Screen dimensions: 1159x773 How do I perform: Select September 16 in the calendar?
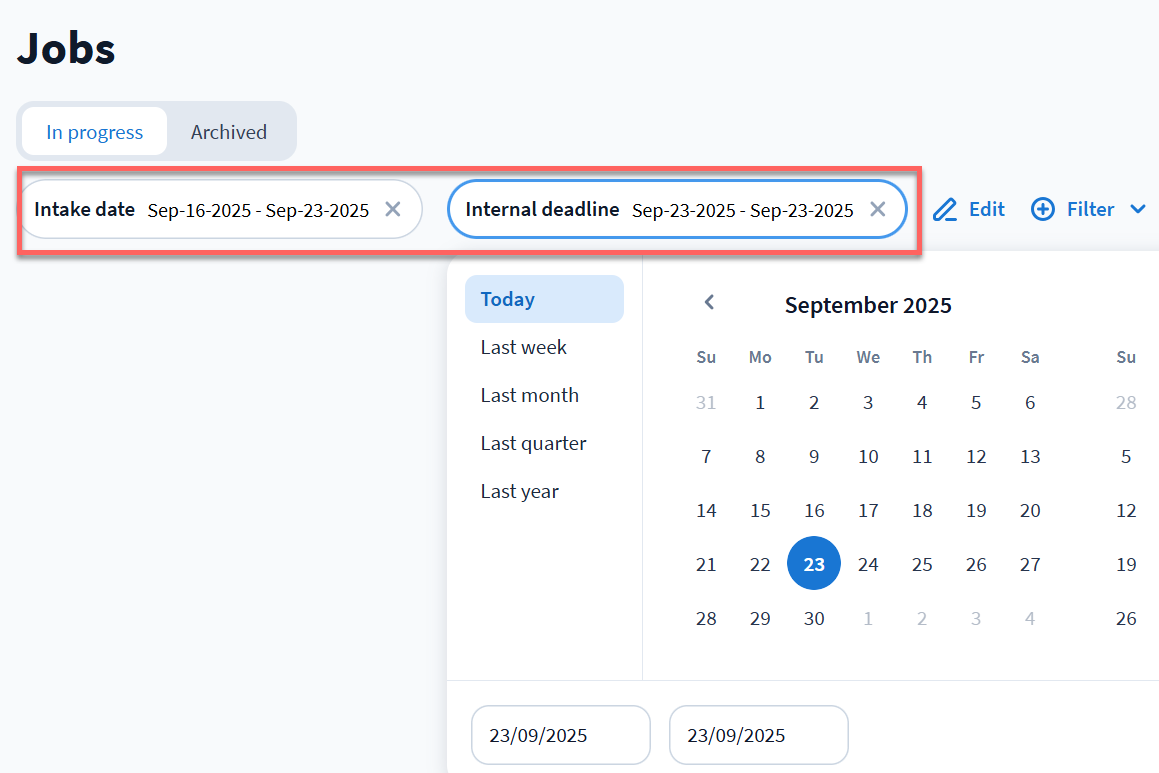(x=814, y=510)
